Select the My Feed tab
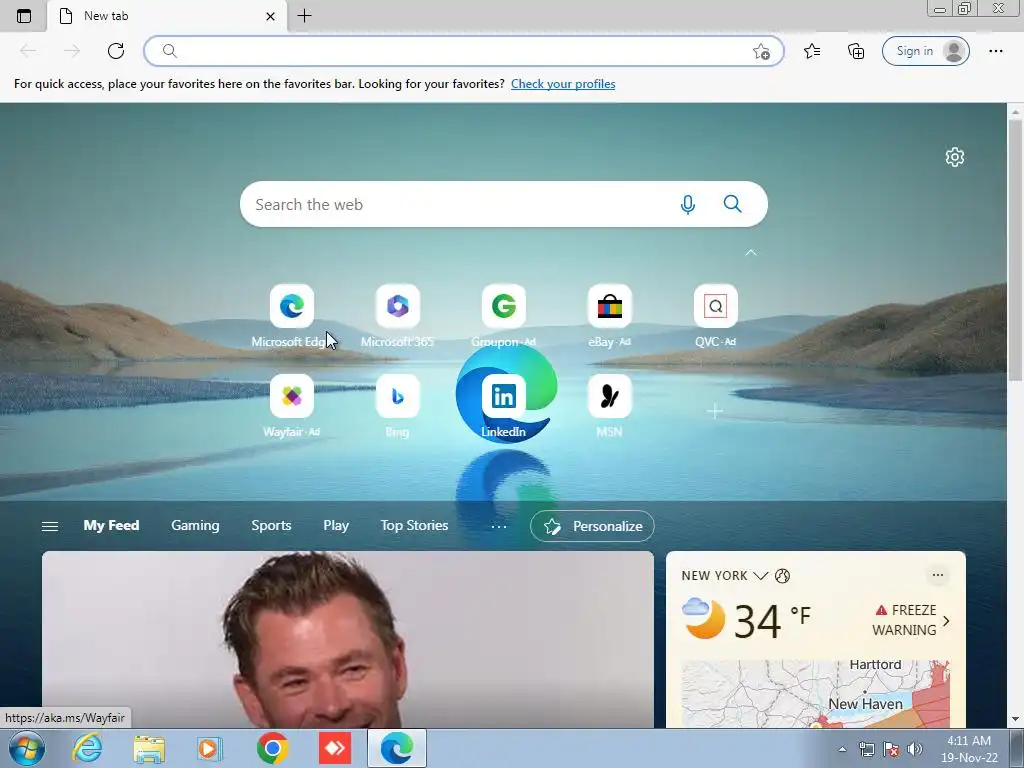This screenshot has height=768, width=1024. coord(111,526)
